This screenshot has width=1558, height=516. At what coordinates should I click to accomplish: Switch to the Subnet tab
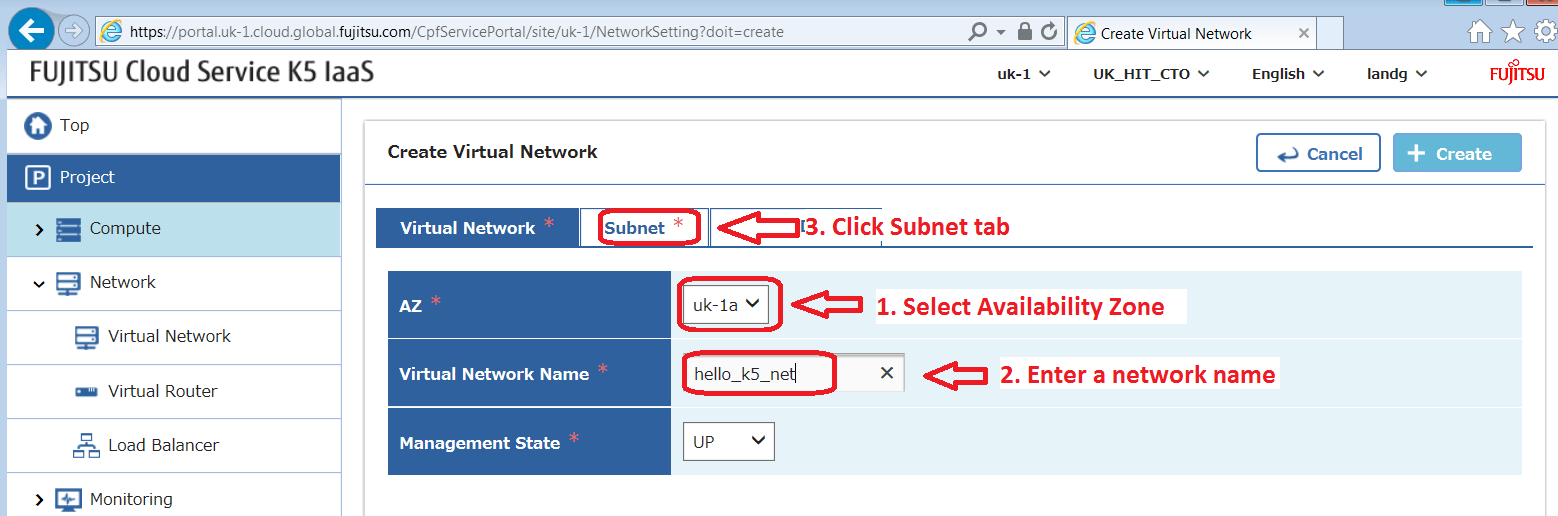(x=643, y=228)
